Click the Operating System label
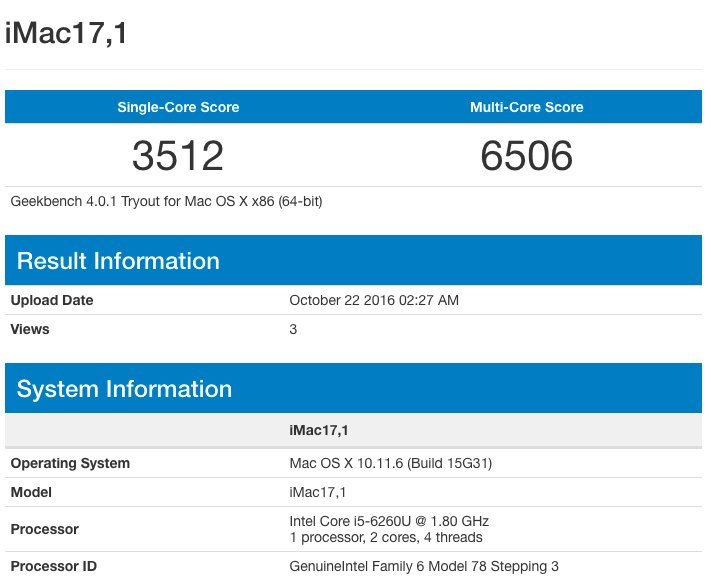The height and width of the screenshot is (579, 711). click(70, 463)
